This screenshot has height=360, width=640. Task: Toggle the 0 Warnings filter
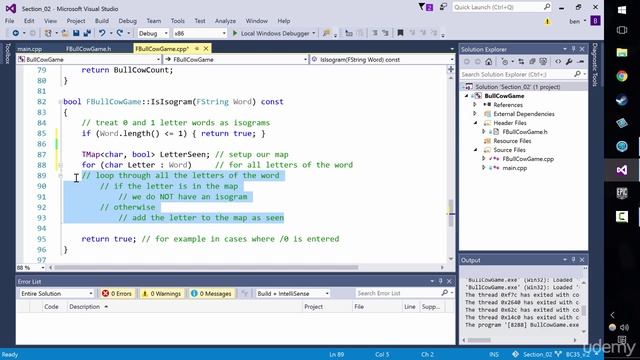[162, 293]
